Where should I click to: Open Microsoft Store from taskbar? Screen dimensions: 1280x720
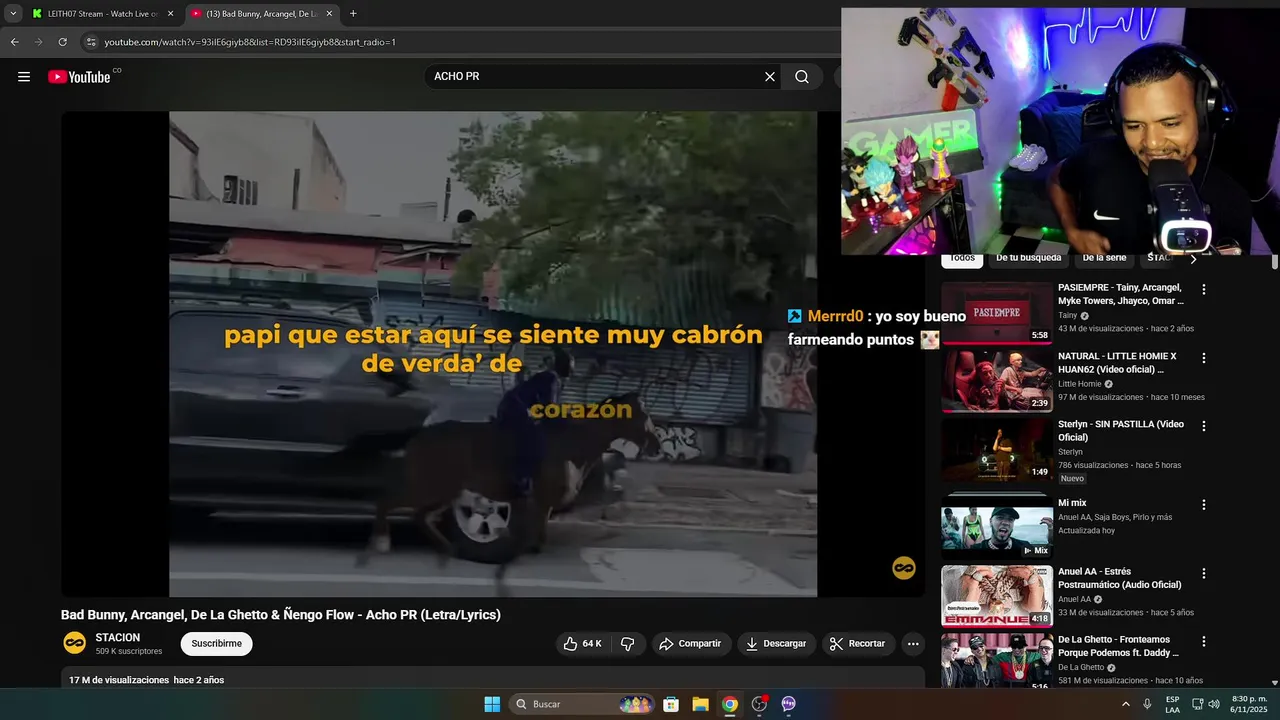(671, 704)
